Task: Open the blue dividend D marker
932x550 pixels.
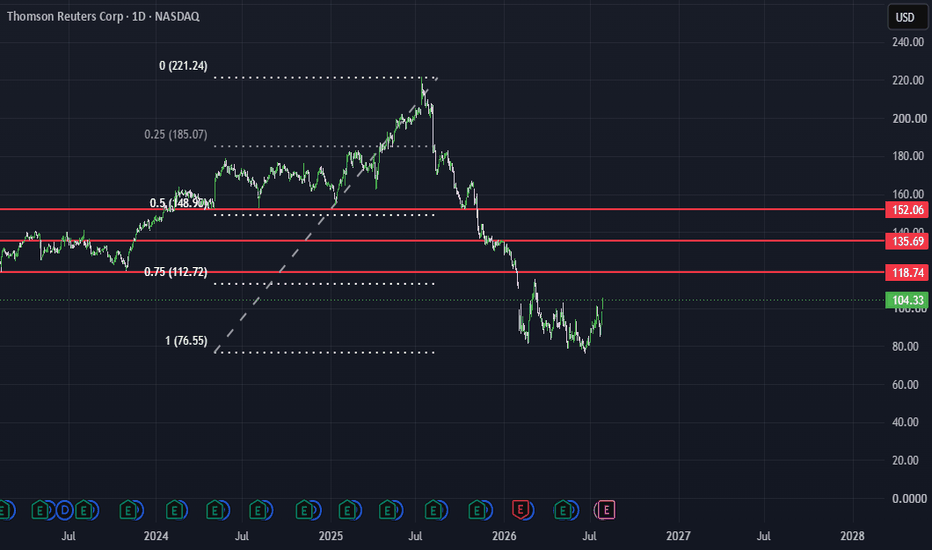Action: coord(65,510)
